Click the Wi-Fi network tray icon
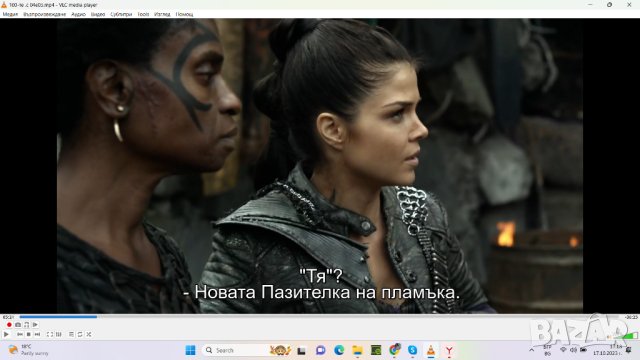 pyautogui.click(x=563, y=350)
